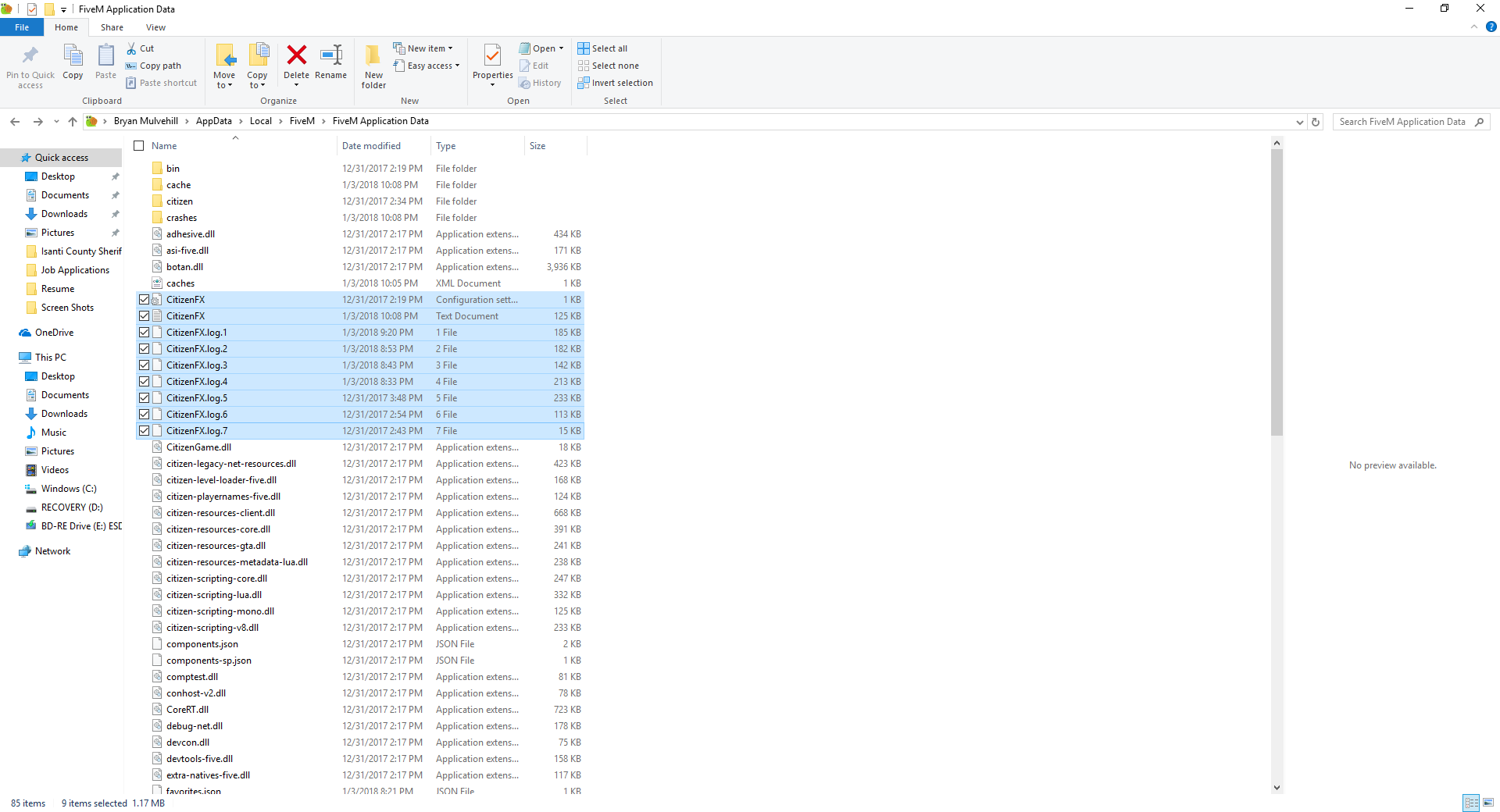This screenshot has height=812, width=1500.
Task: Navigate to FiveM in the breadcrumb
Action: (x=302, y=121)
